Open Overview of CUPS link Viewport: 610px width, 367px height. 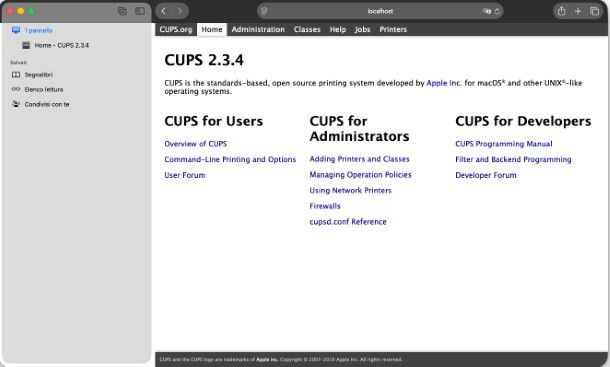tap(195, 144)
